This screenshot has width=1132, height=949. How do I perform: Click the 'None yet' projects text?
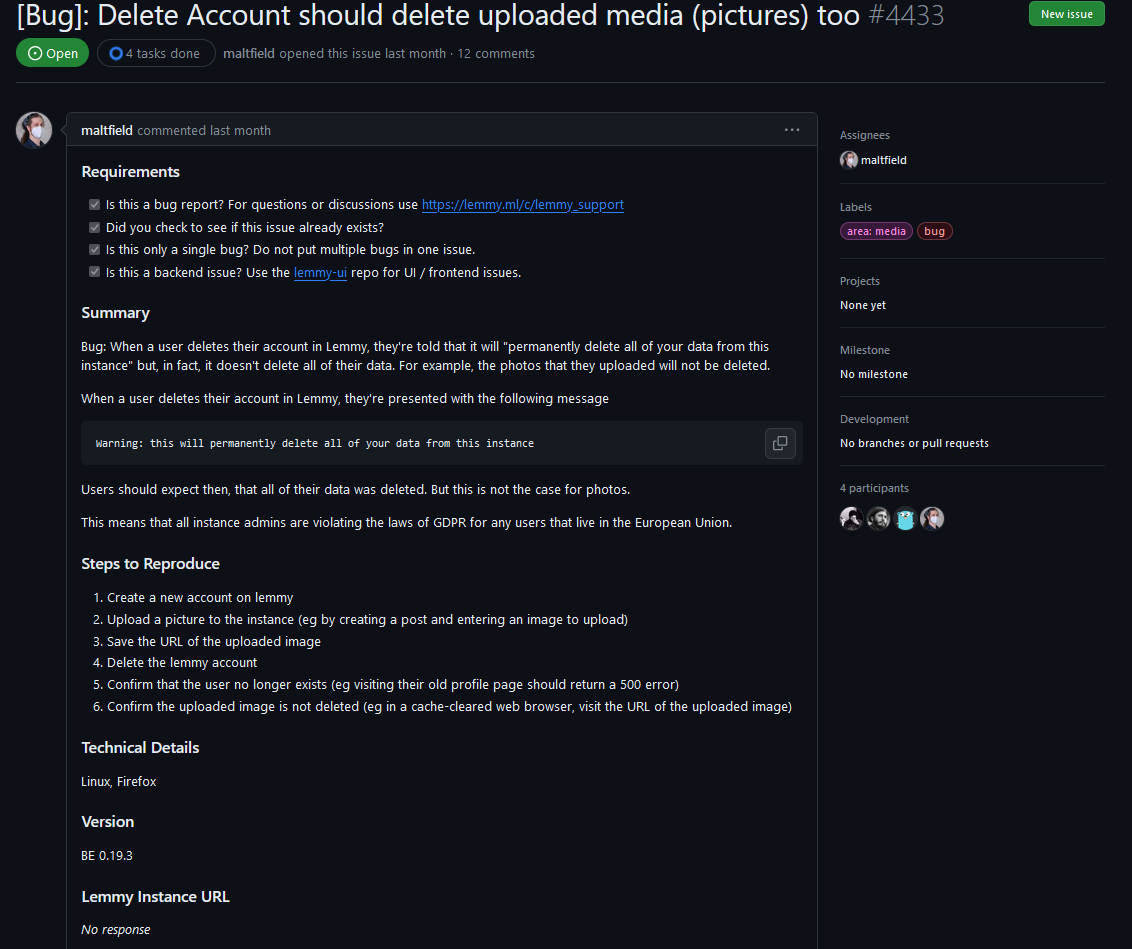pyautogui.click(x=863, y=305)
